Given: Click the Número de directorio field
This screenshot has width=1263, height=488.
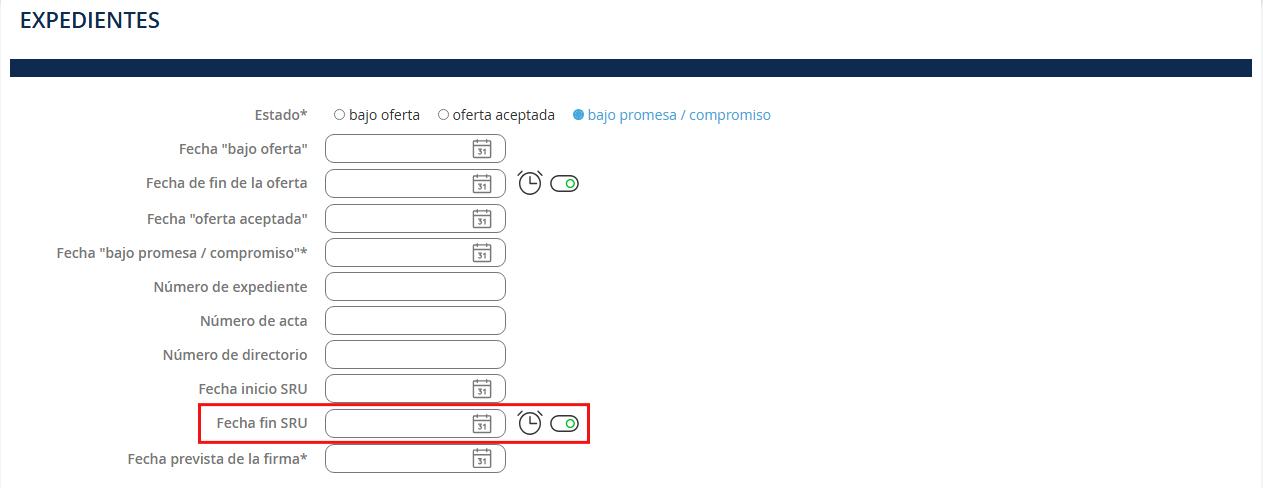Looking at the screenshot, I should click(x=415, y=355).
